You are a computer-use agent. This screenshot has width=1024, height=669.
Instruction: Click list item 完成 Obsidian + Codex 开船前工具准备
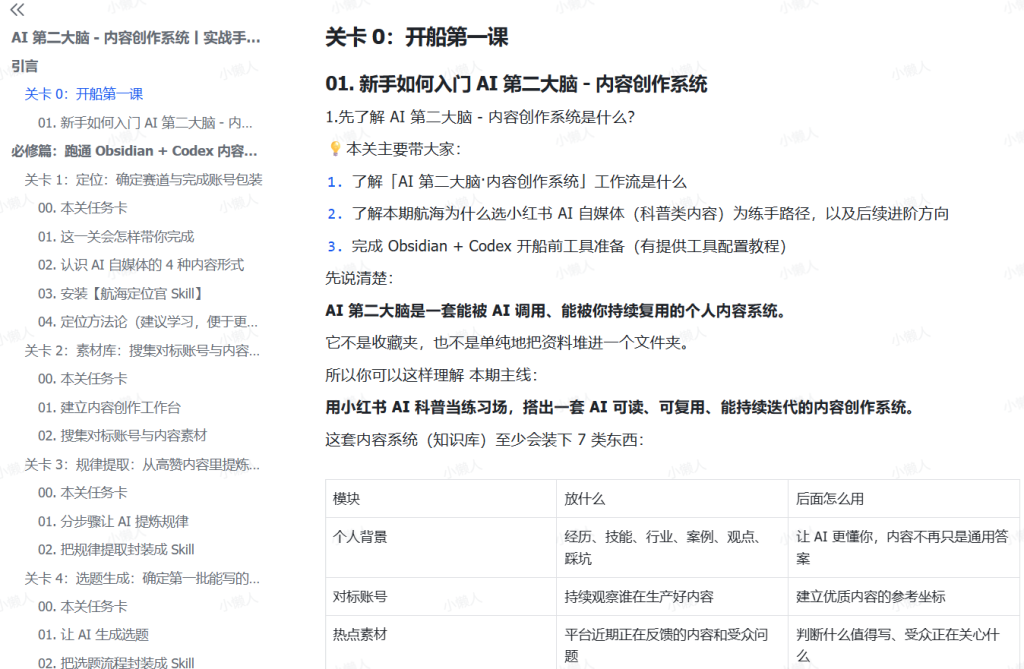point(568,246)
